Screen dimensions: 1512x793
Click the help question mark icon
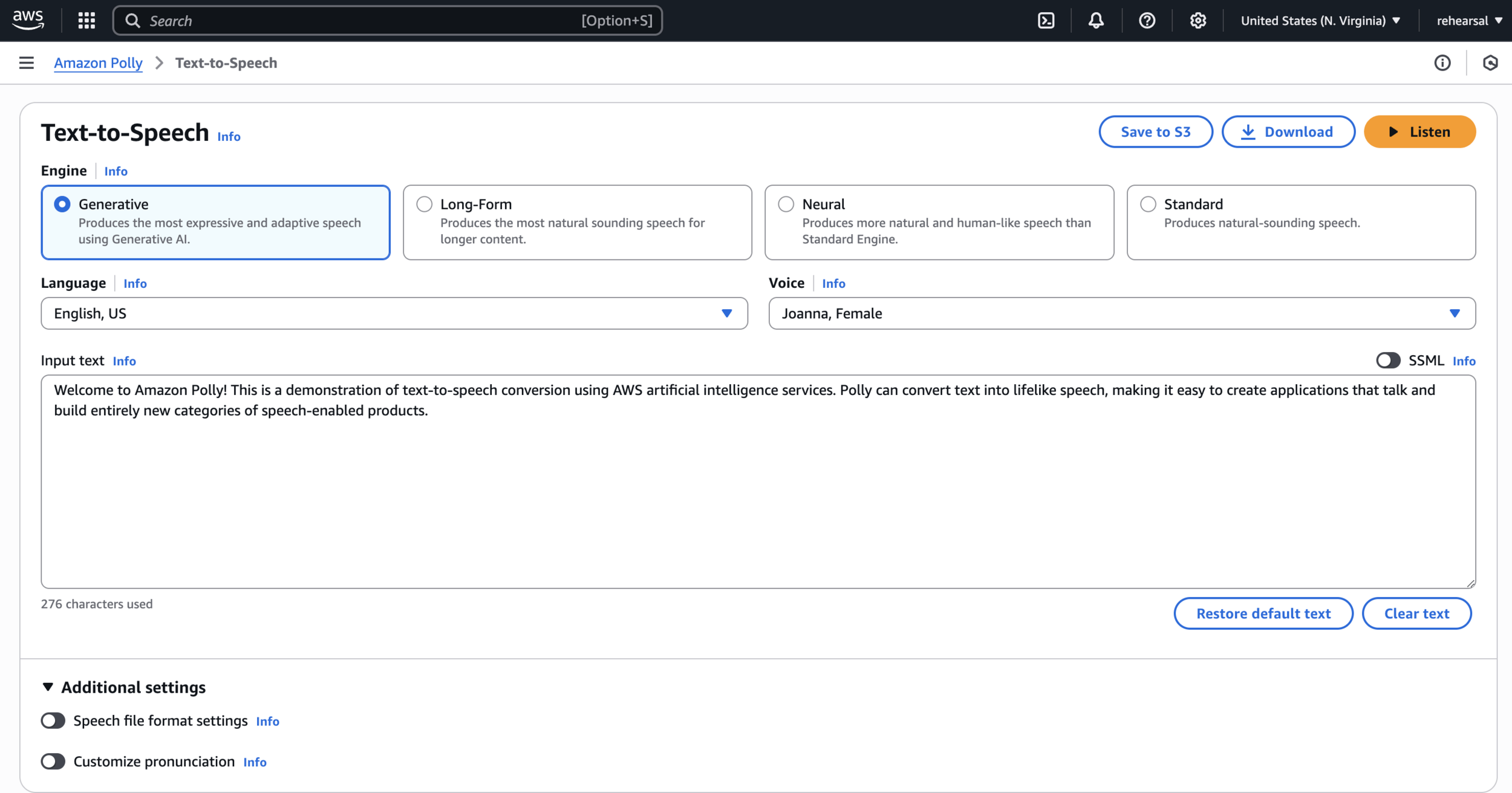pyautogui.click(x=1147, y=21)
